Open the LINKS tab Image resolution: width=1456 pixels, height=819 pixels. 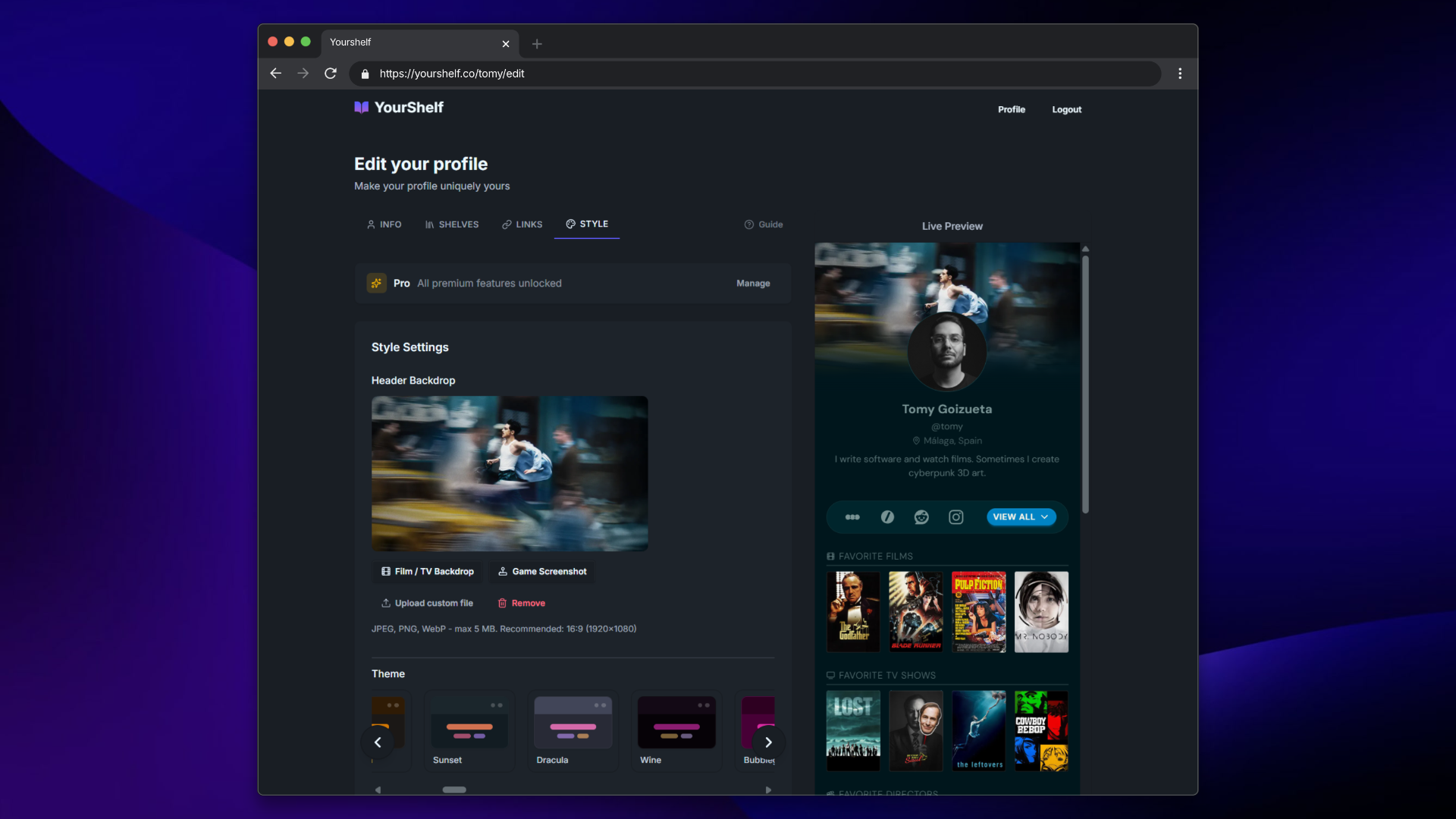(x=522, y=224)
